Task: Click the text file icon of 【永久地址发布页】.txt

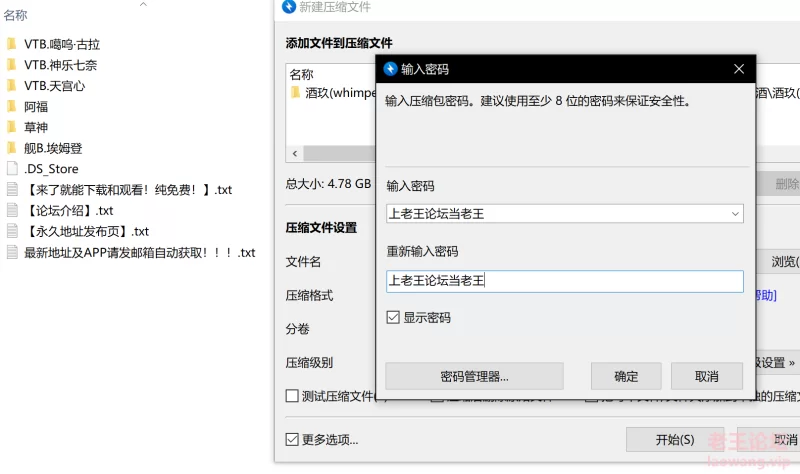Action: [12, 231]
